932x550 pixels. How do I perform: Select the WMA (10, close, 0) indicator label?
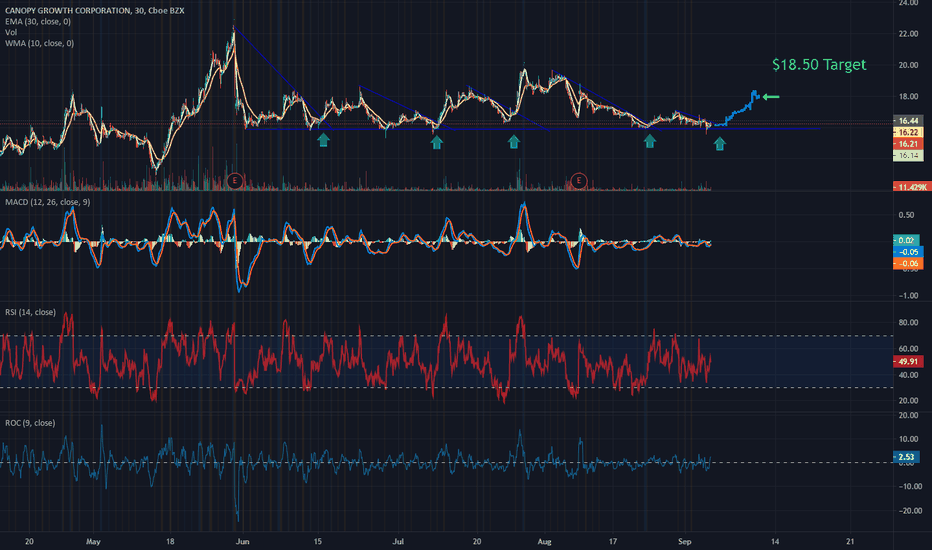click(39, 43)
